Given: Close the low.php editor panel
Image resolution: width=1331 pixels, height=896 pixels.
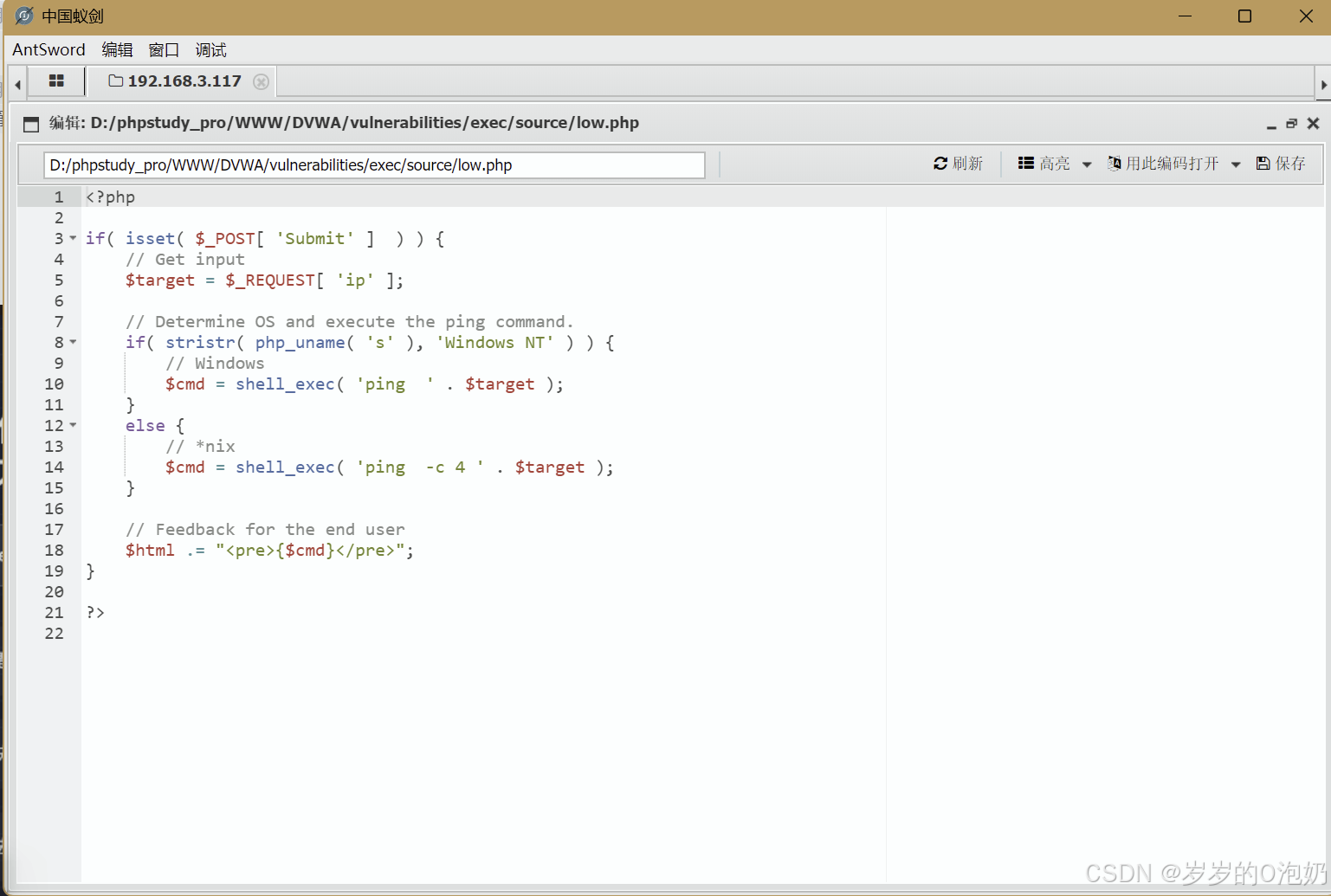Looking at the screenshot, I should click(x=1313, y=124).
